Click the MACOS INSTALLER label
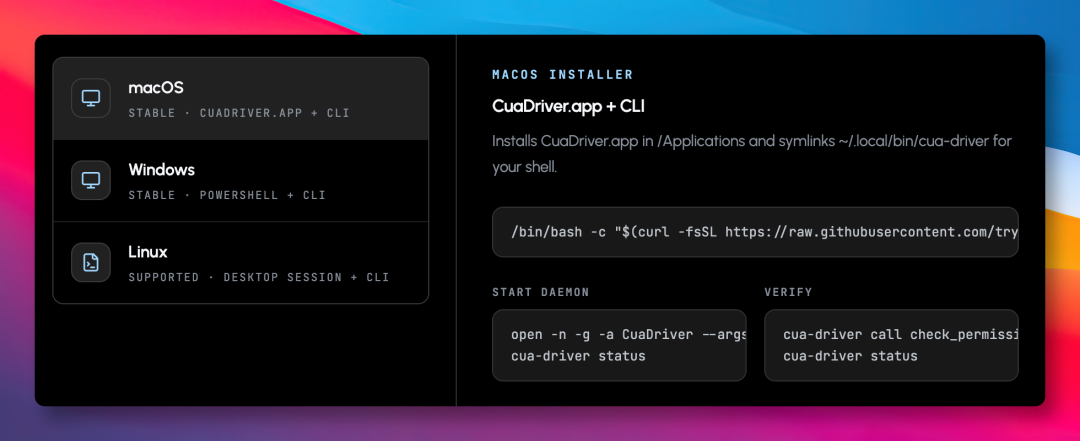The height and width of the screenshot is (441, 1080). 563,74
